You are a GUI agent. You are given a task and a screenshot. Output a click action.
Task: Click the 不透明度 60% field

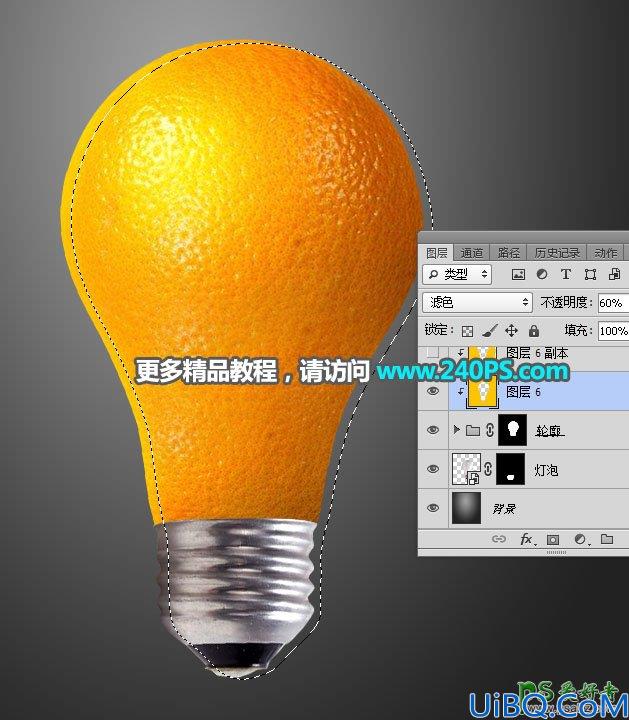click(613, 303)
